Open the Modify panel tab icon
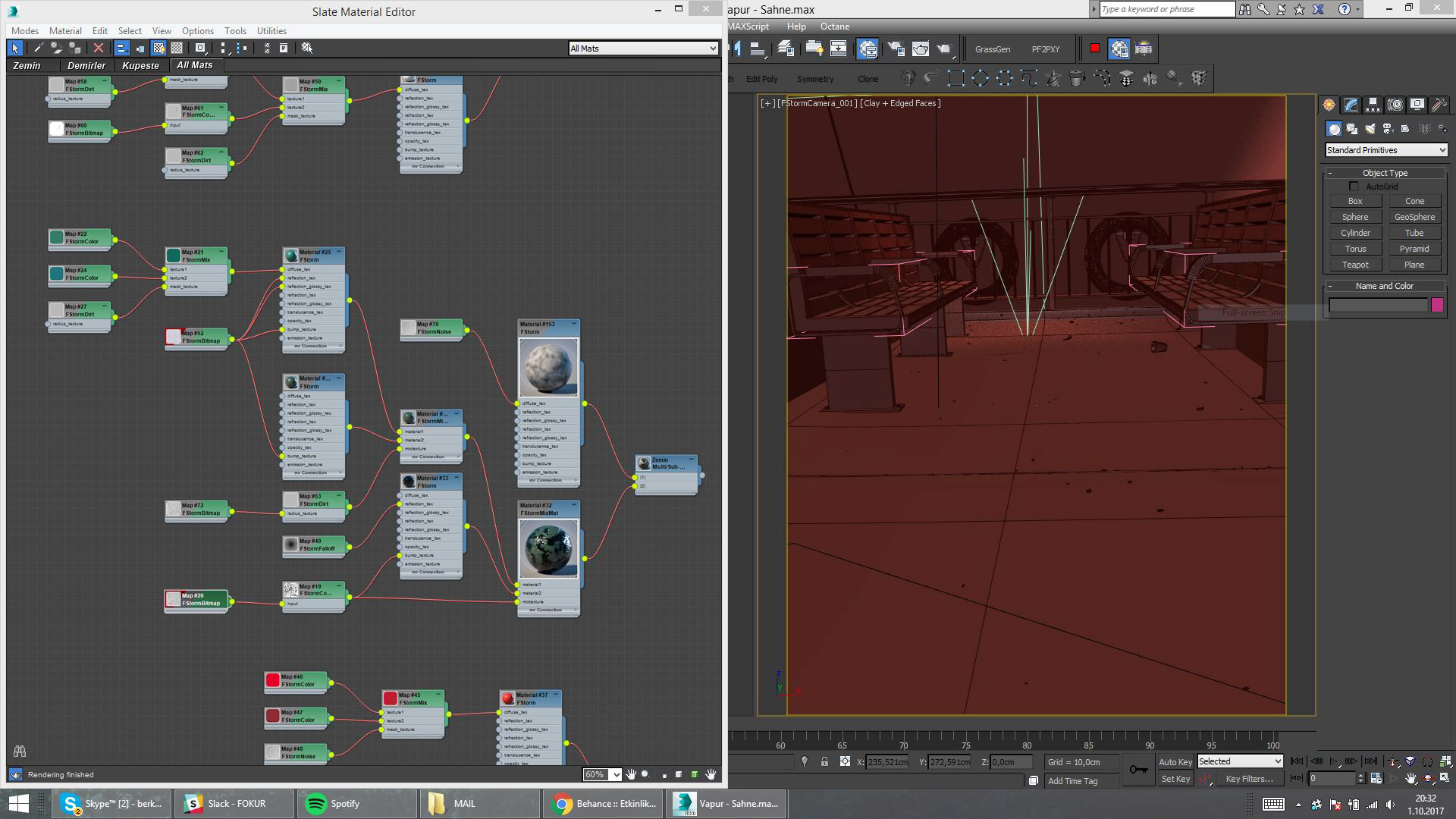This screenshot has width=1456, height=819. [1351, 105]
